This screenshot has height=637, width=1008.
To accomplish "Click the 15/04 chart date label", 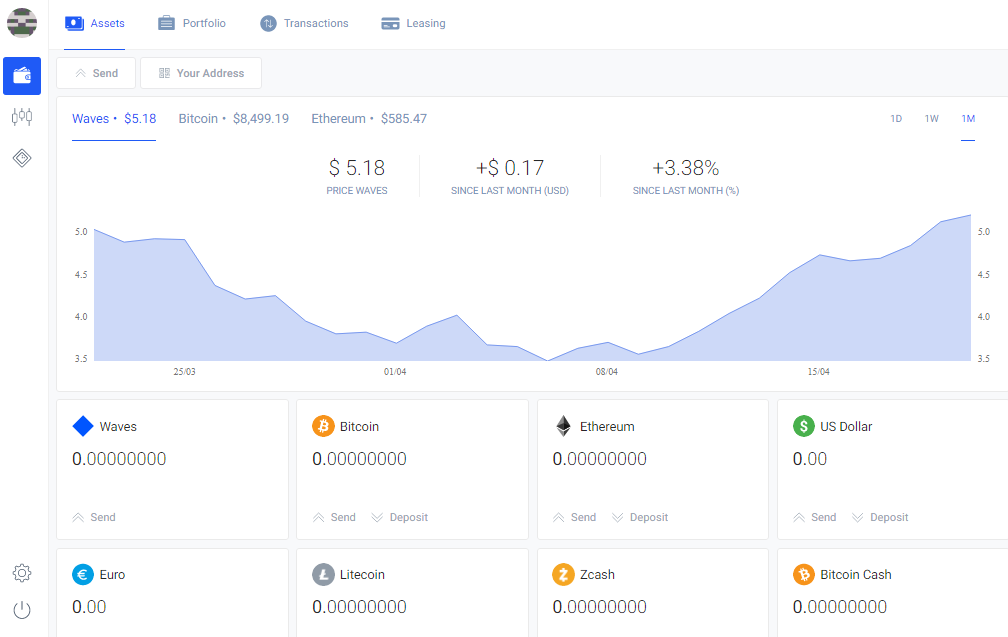I will pyautogui.click(x=818, y=372).
